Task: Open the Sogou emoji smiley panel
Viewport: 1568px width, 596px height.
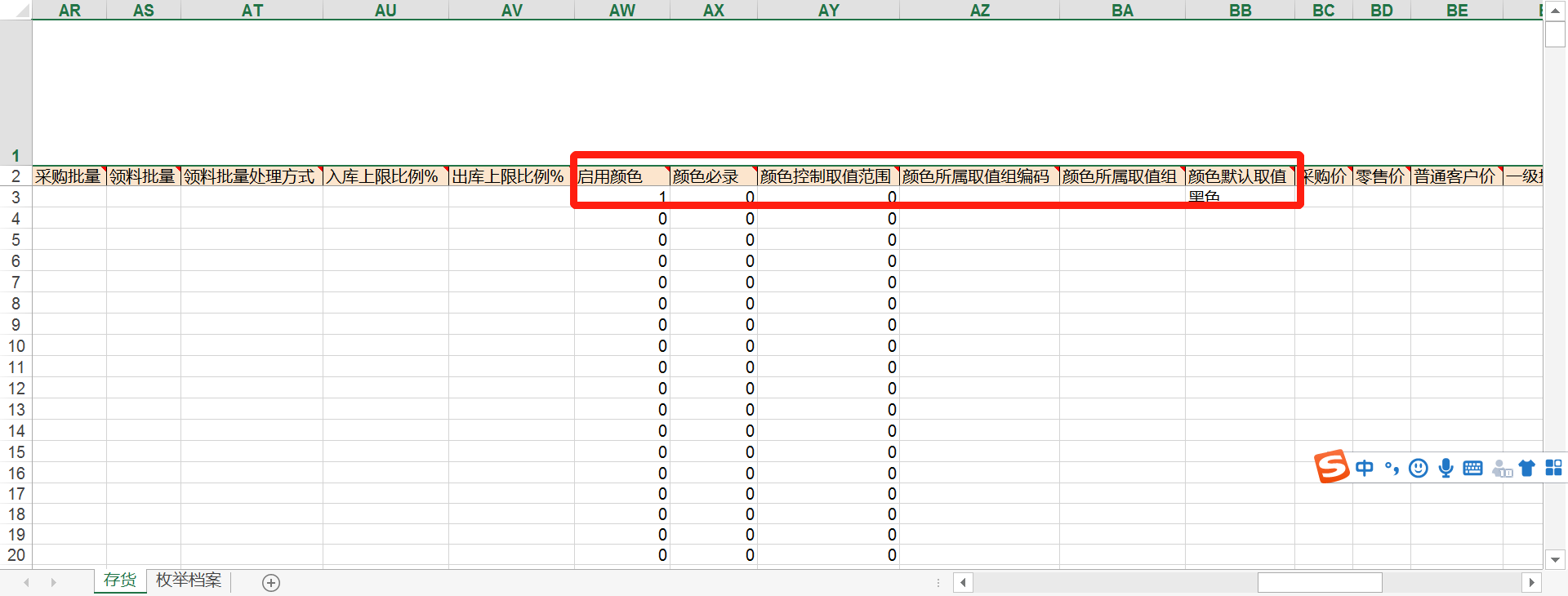Action: pyautogui.click(x=1419, y=468)
